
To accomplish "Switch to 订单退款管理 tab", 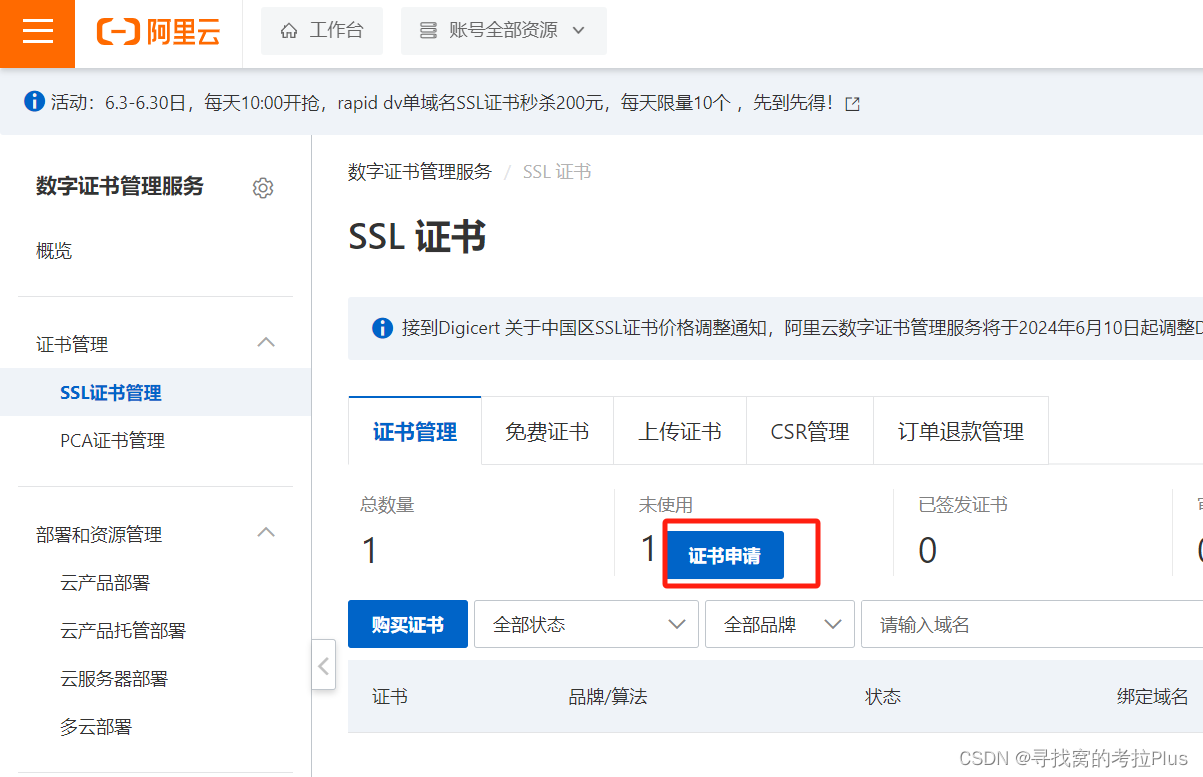I will (961, 431).
